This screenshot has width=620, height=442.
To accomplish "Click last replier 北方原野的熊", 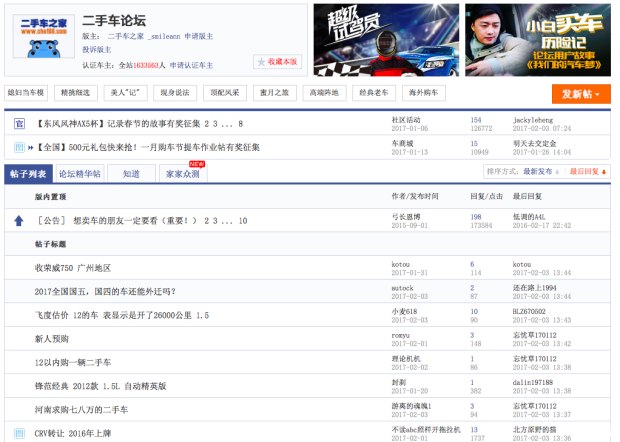I will click(535, 429).
